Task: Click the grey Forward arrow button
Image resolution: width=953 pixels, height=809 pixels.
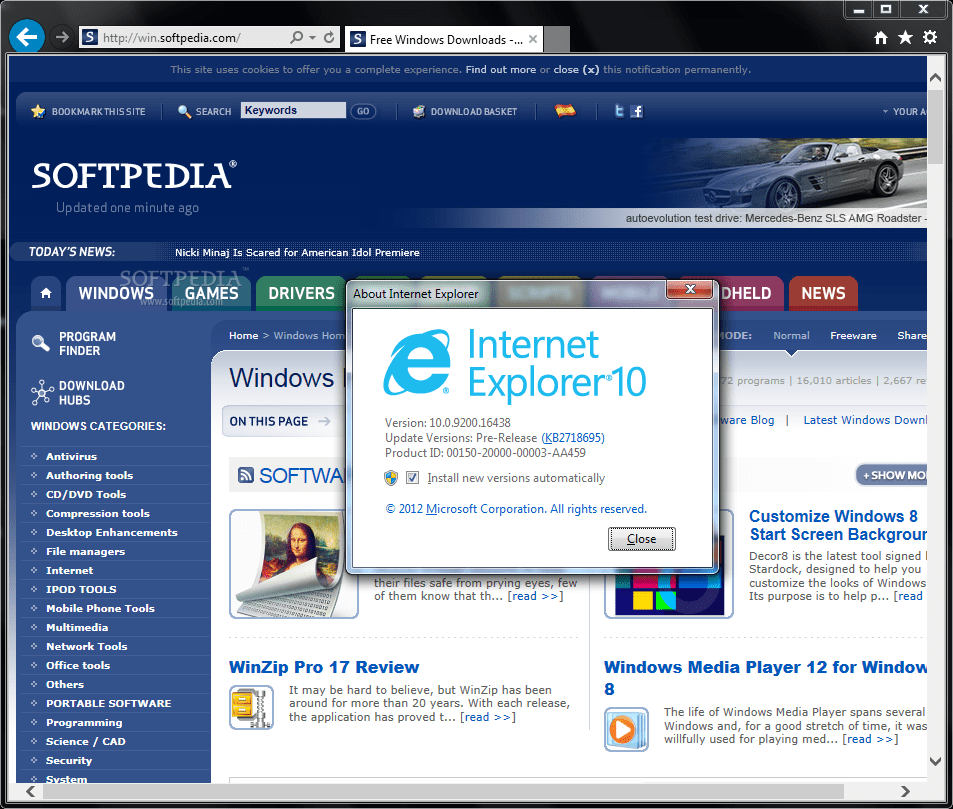Action: pos(62,37)
